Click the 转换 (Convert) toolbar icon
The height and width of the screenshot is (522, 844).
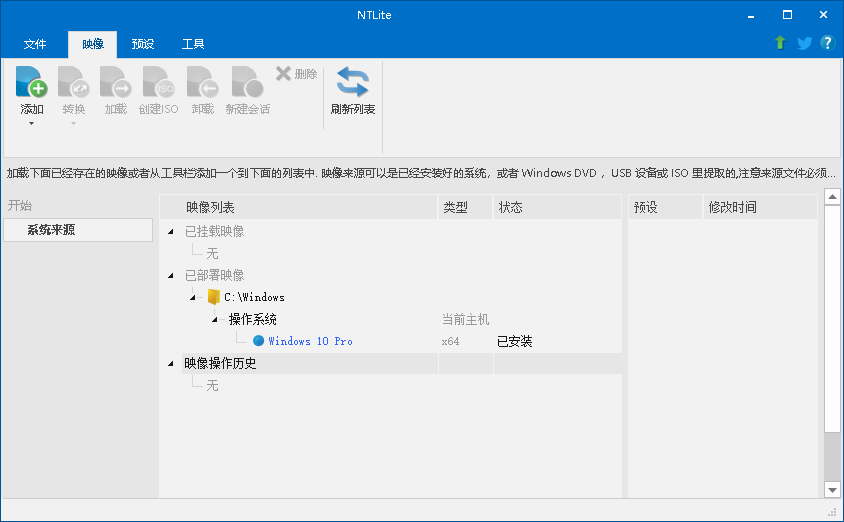coord(74,82)
